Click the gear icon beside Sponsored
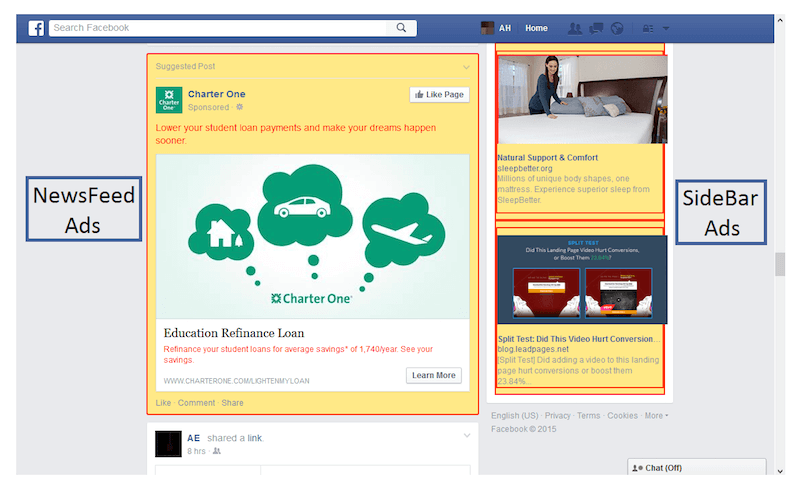 [240, 107]
